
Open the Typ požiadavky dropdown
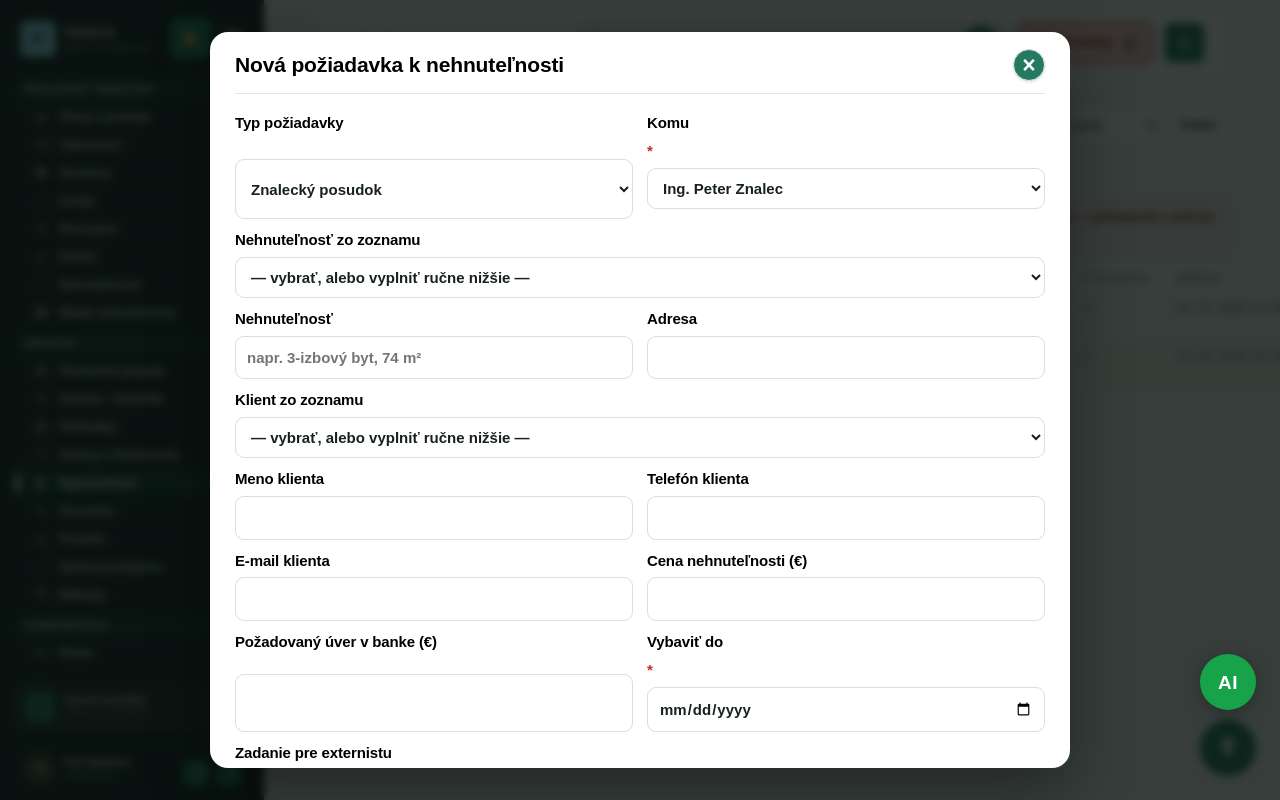(434, 189)
